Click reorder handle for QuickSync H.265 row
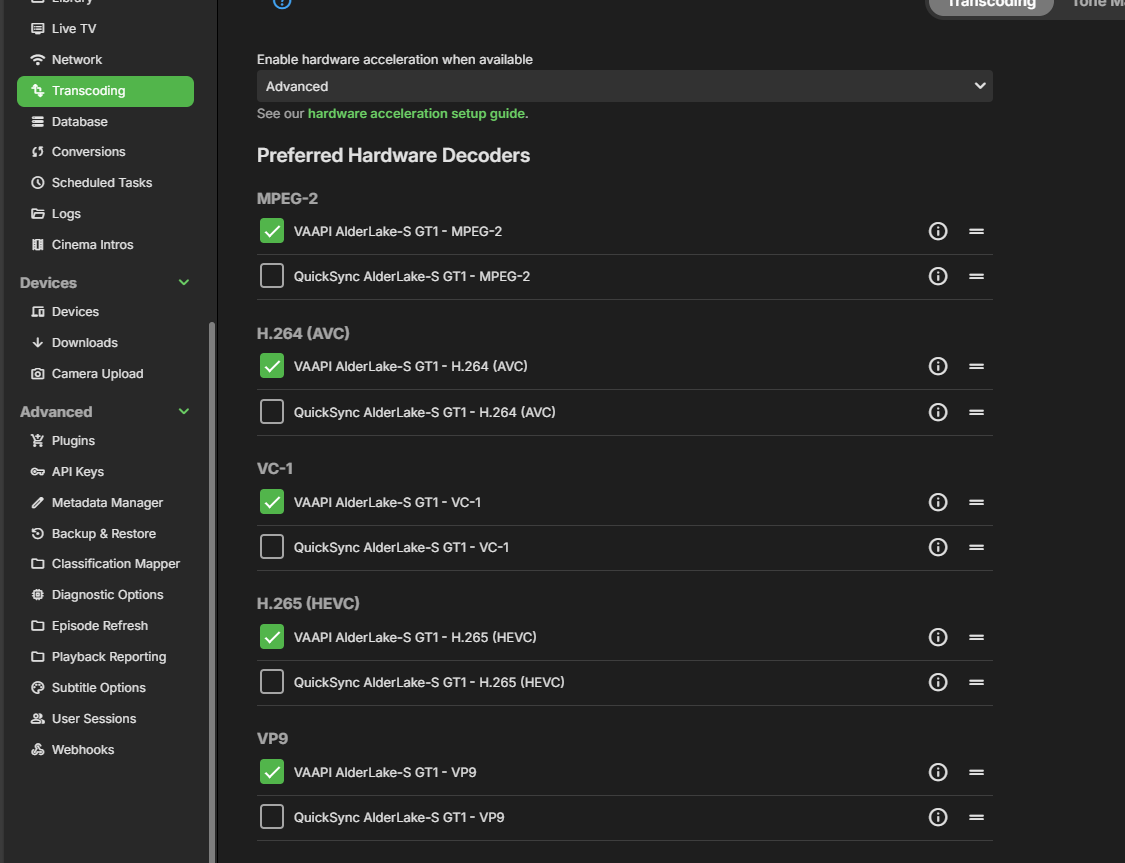Screen dimensions: 1125x863 pyautogui.click(x=976, y=683)
